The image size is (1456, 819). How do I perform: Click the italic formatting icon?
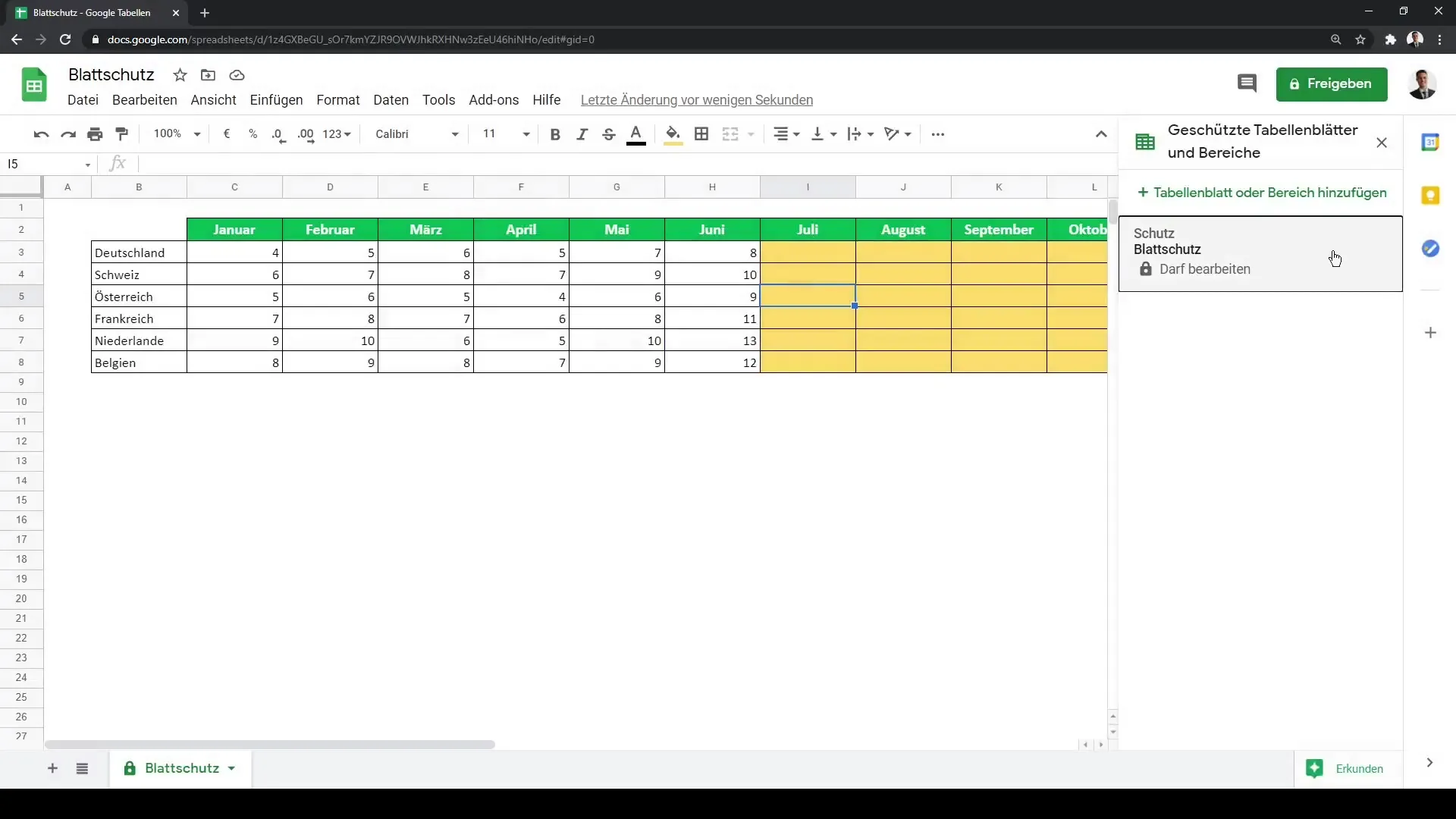coord(581,133)
